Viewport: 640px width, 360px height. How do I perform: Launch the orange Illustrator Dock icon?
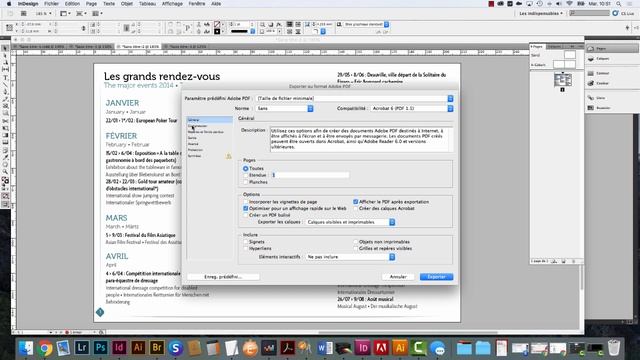tap(400, 348)
